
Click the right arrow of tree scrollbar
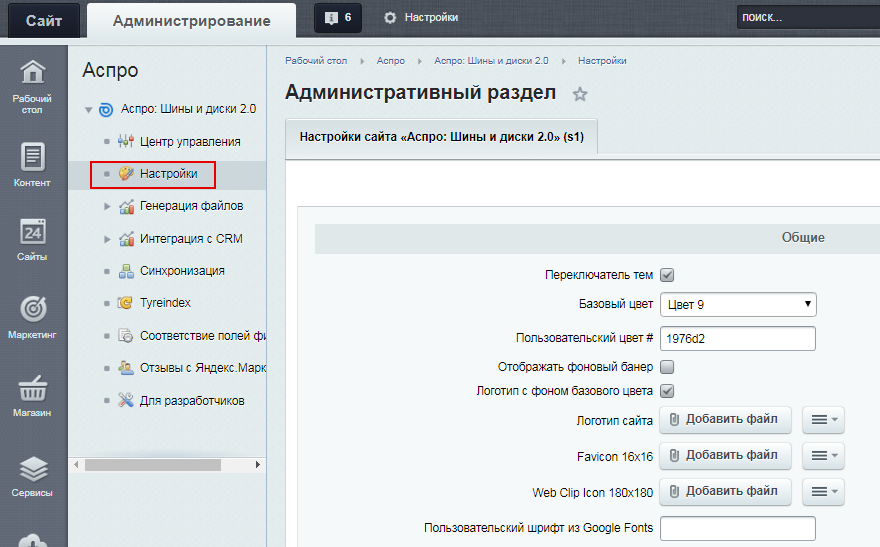point(258,465)
